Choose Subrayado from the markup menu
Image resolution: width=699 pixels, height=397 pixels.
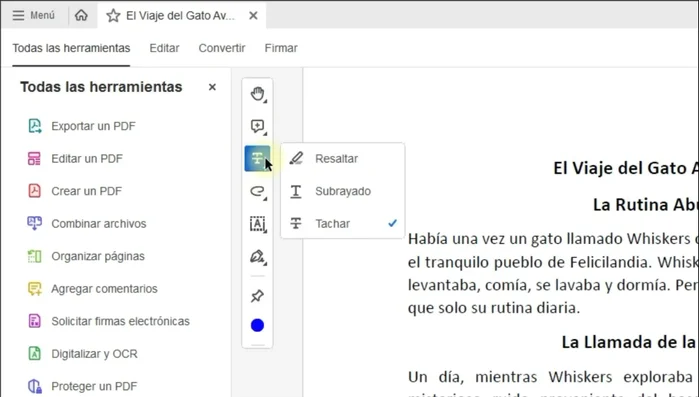(343, 191)
